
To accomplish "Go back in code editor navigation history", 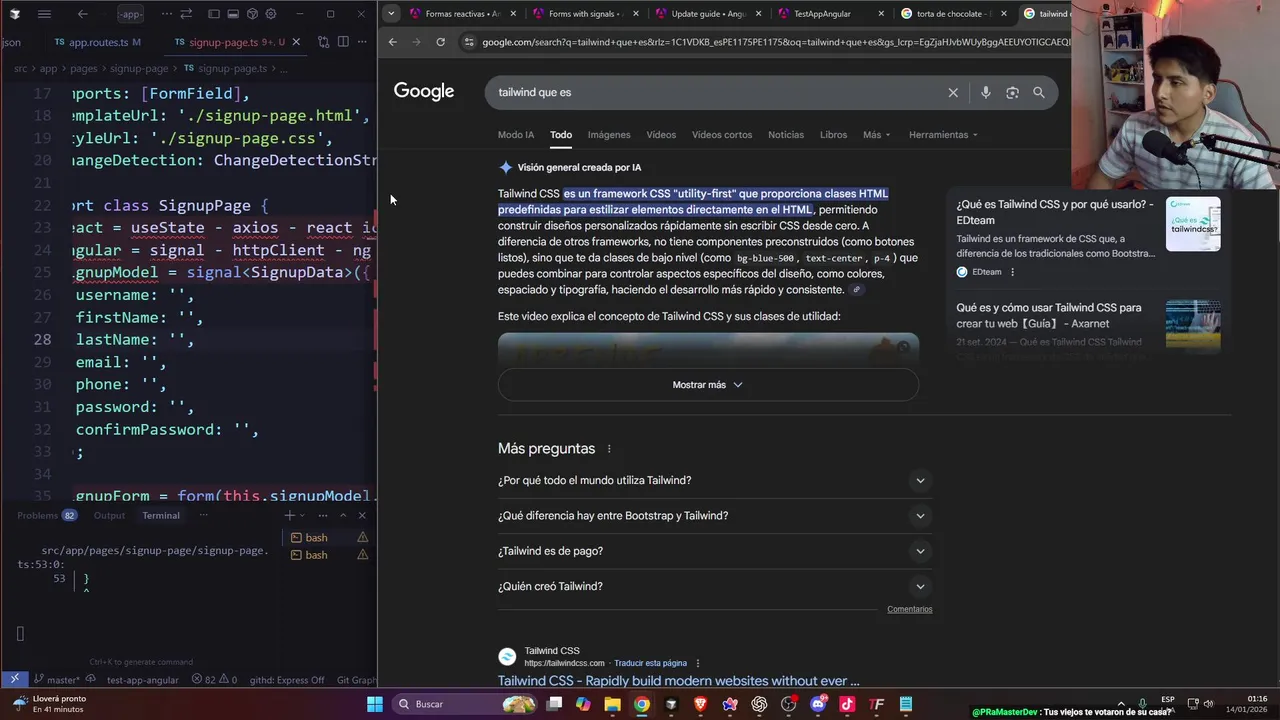I will tap(83, 14).
